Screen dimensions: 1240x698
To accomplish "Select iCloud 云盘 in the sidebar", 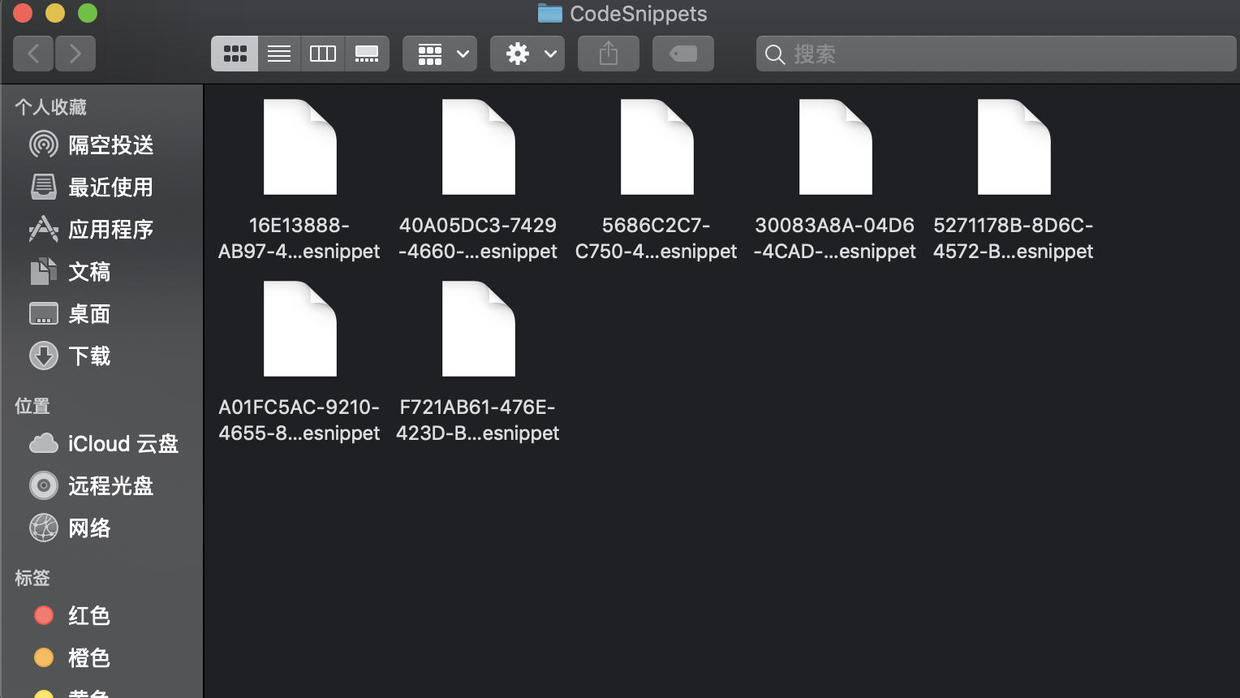I will [x=102, y=444].
